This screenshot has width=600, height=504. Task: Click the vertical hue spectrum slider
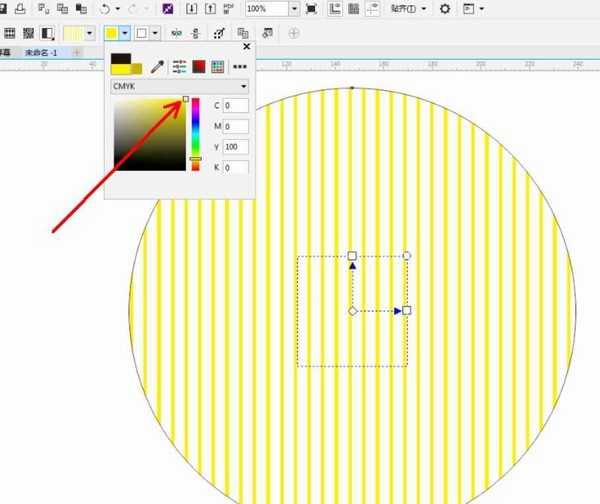click(196, 128)
